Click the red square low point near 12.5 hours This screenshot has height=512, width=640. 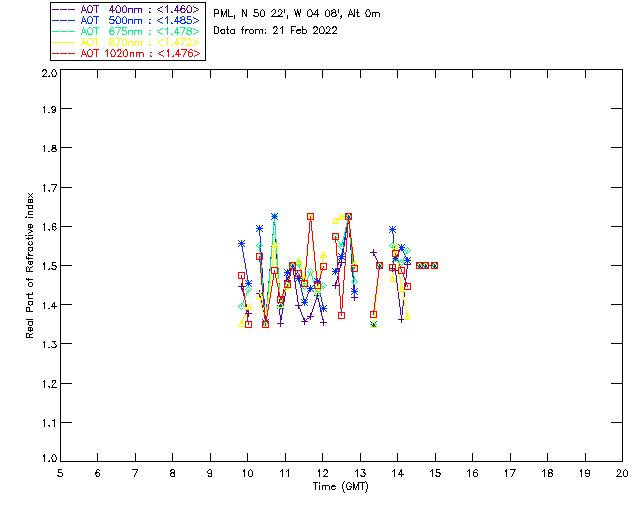click(342, 315)
